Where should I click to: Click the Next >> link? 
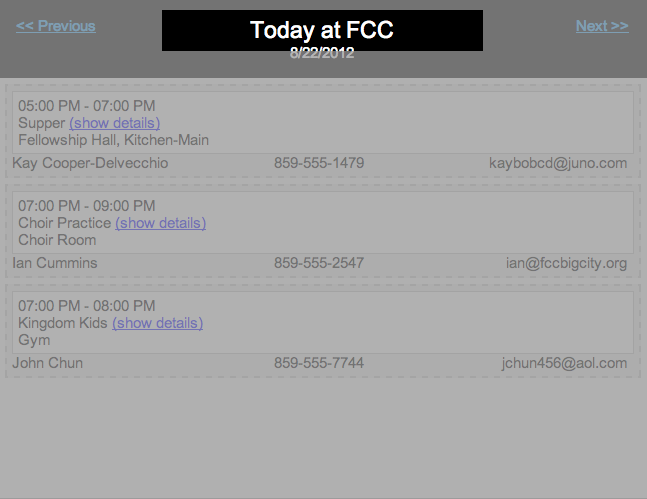click(602, 26)
